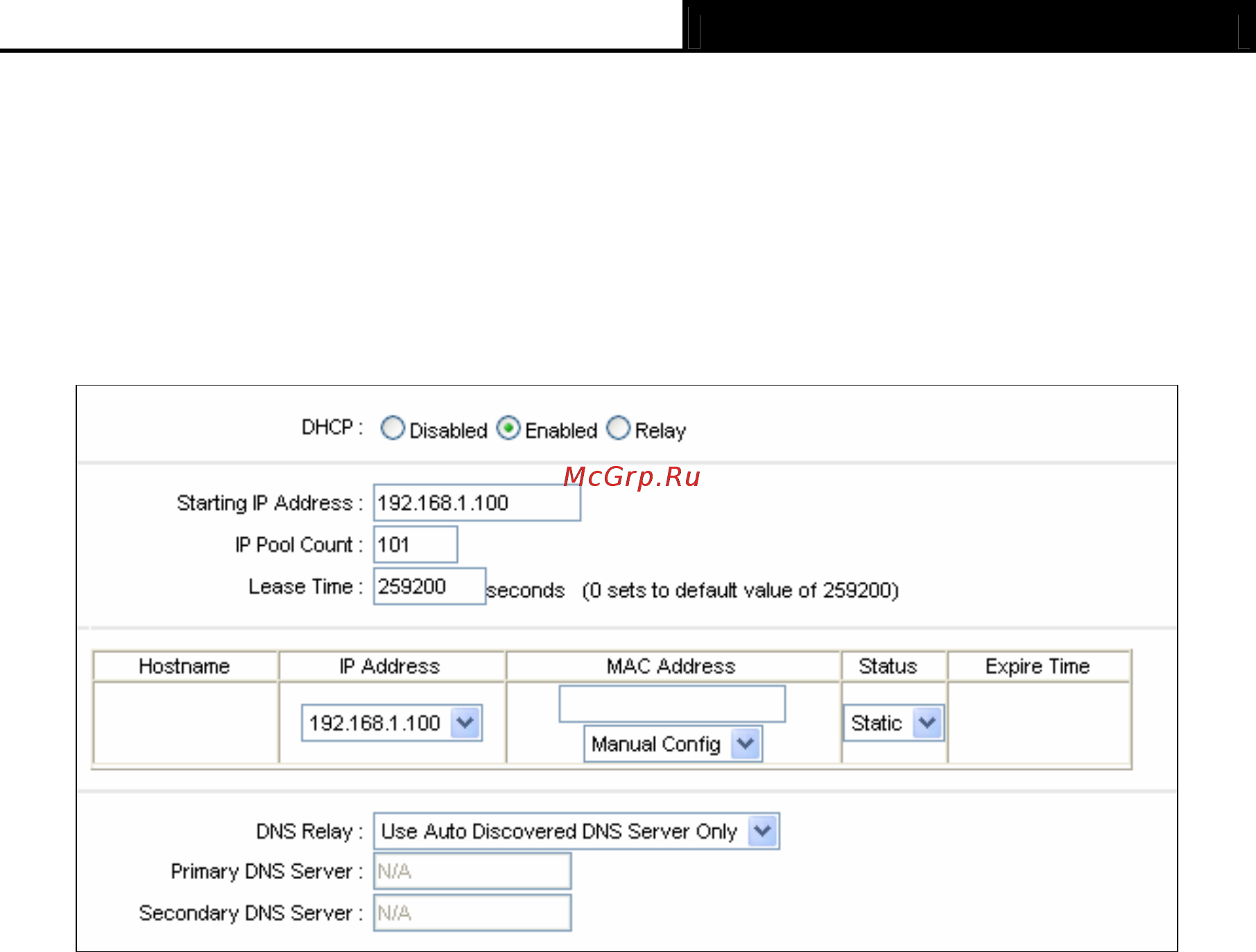Viewport: 1256px width, 952px height.
Task: Click the Starting IP Address field
Action: (477, 503)
